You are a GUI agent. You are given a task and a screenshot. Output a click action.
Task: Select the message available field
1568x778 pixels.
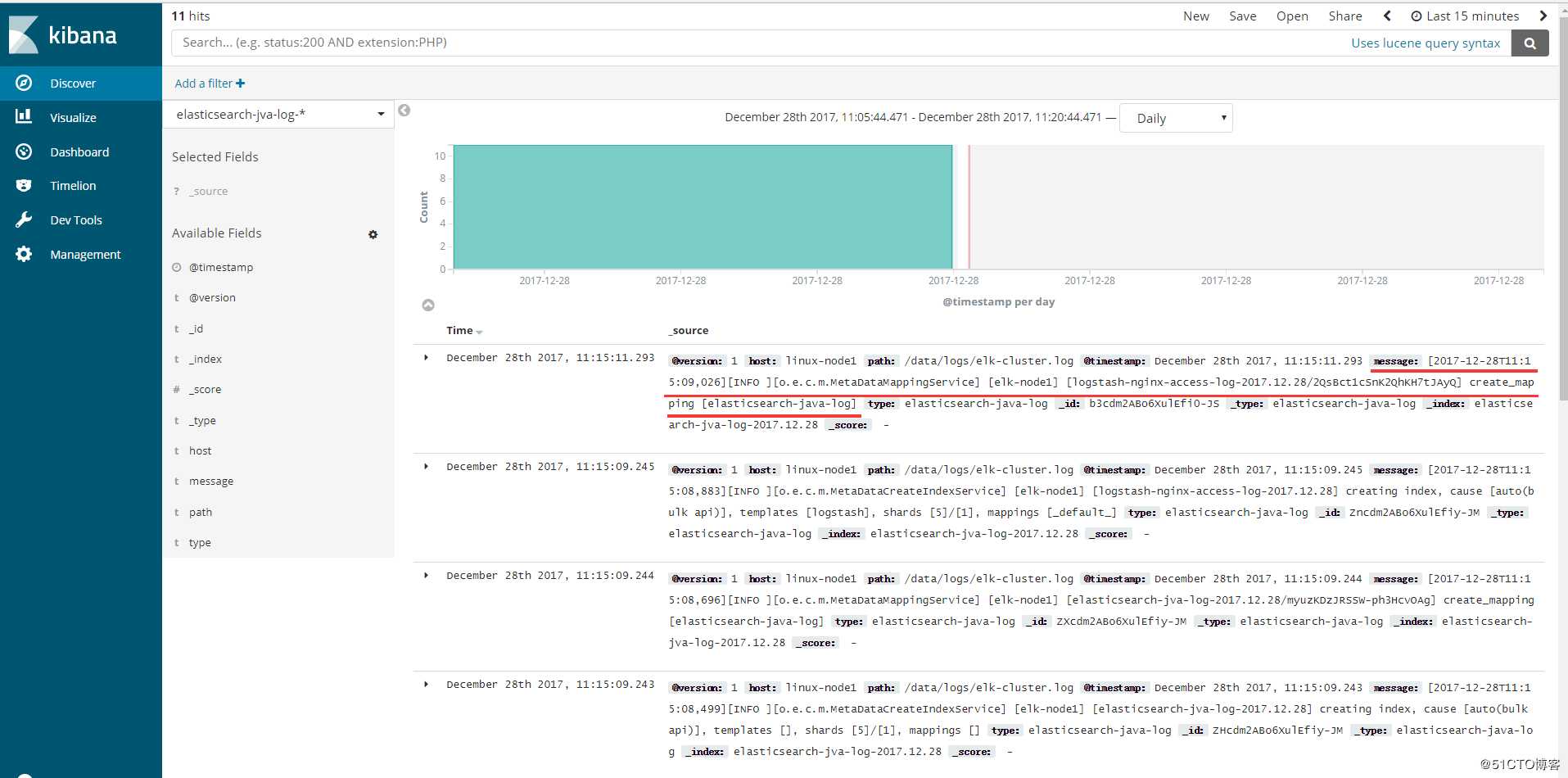point(211,482)
